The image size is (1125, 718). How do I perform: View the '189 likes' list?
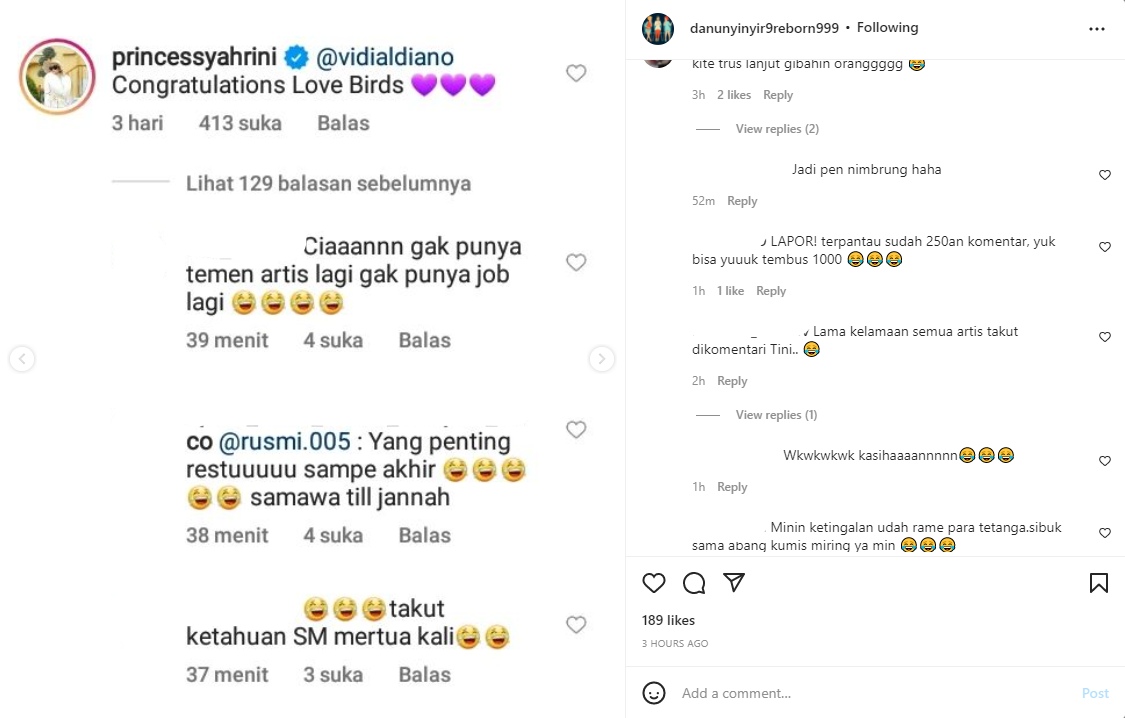[668, 619]
